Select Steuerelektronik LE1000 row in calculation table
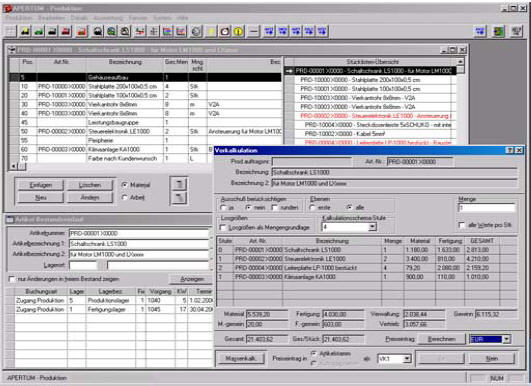531x386 pixels. [x=366, y=259]
